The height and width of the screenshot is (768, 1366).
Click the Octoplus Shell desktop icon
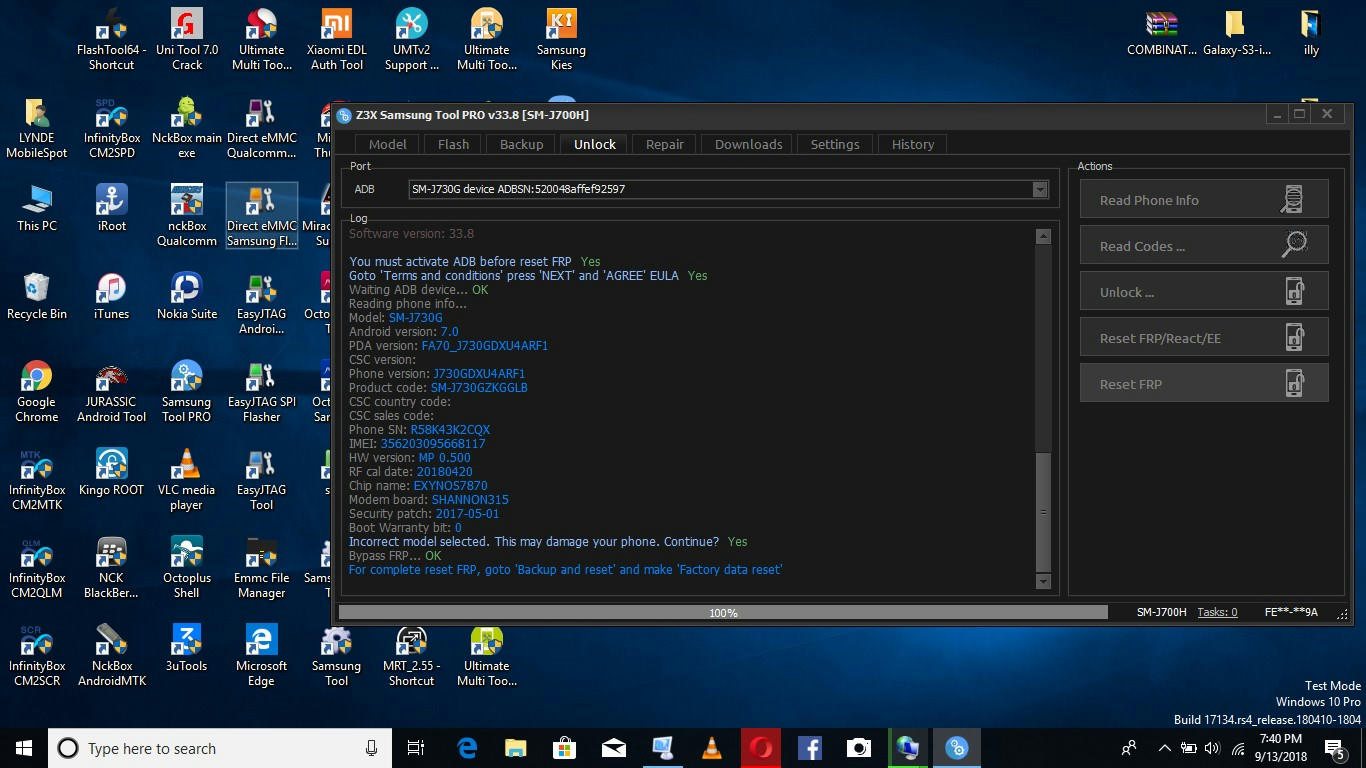187,568
